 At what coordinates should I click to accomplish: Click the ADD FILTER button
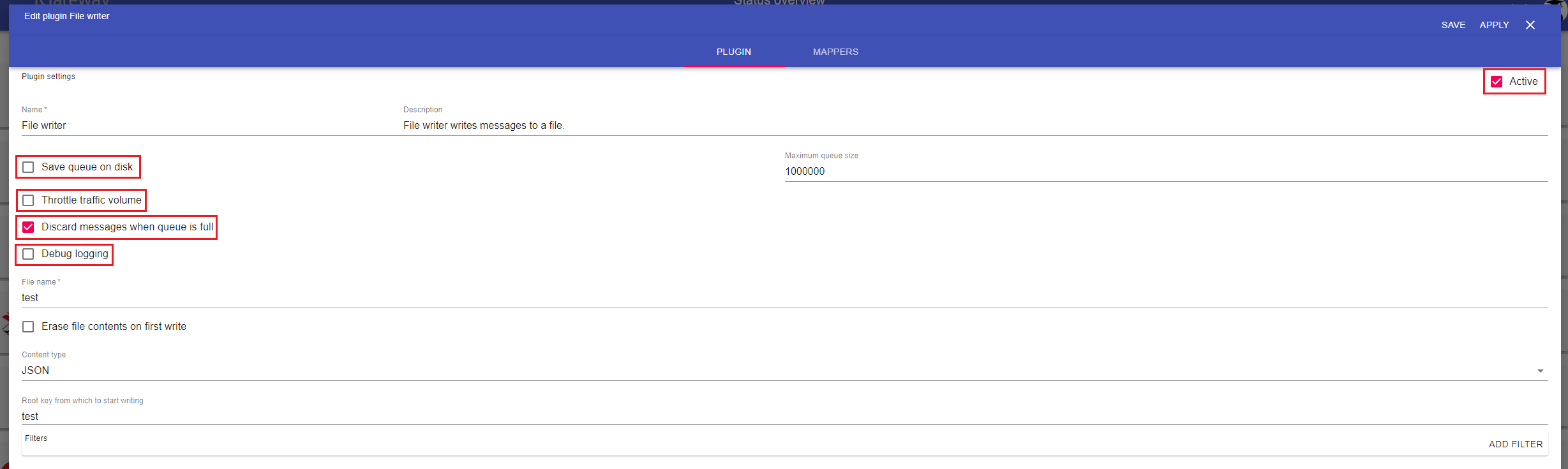pyautogui.click(x=1515, y=444)
